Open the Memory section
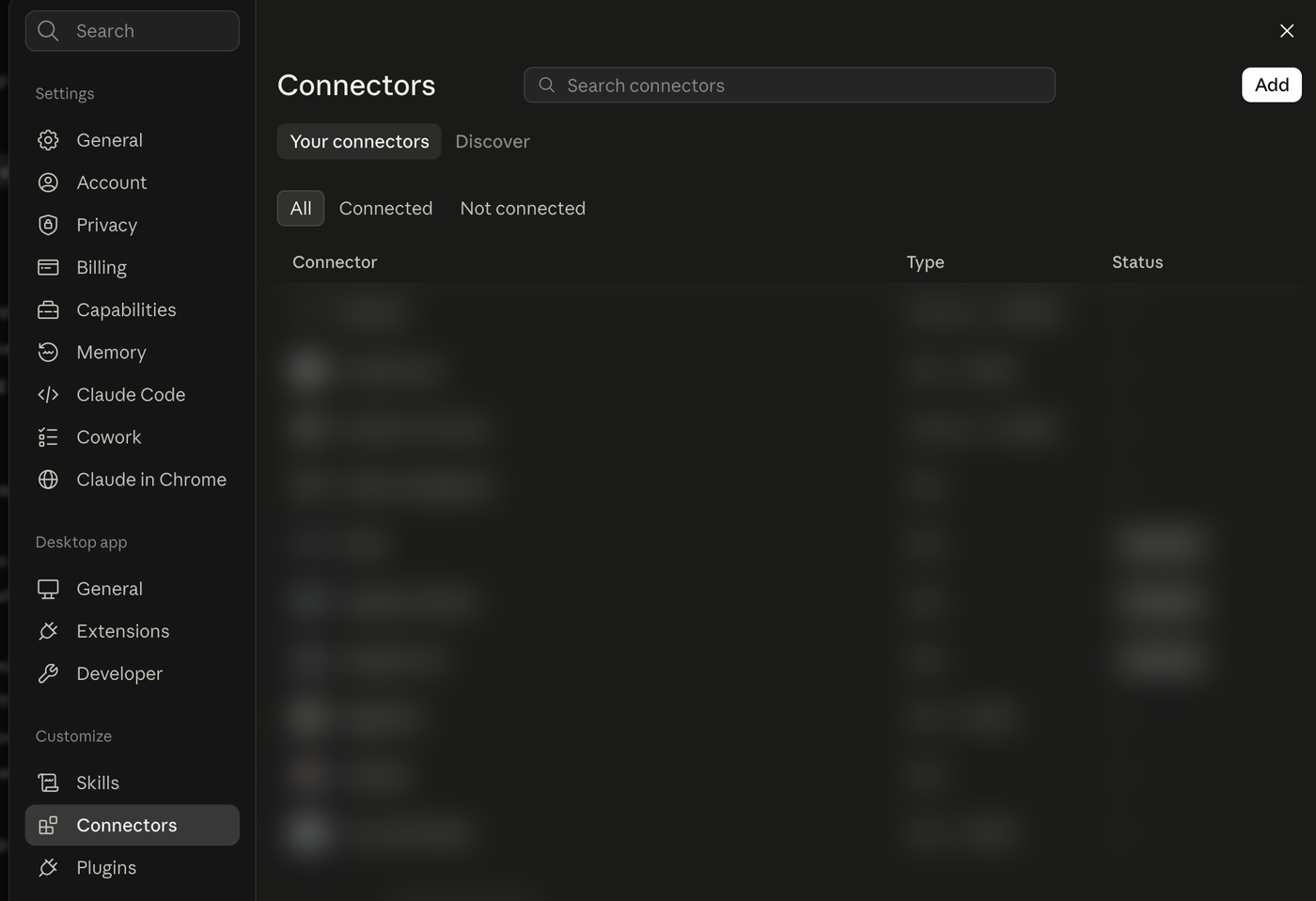Viewport: 1316px width, 901px height. click(133, 352)
